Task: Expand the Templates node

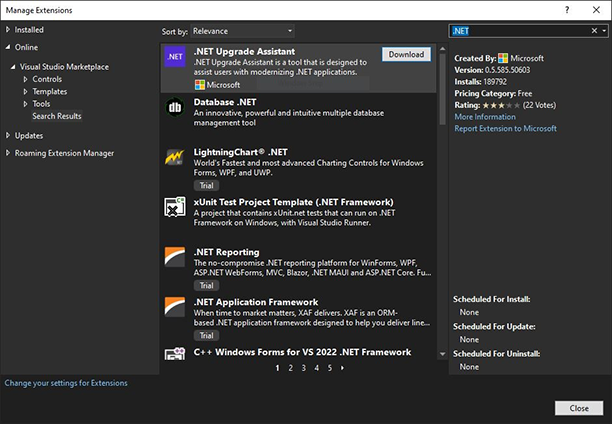Action: point(25,92)
